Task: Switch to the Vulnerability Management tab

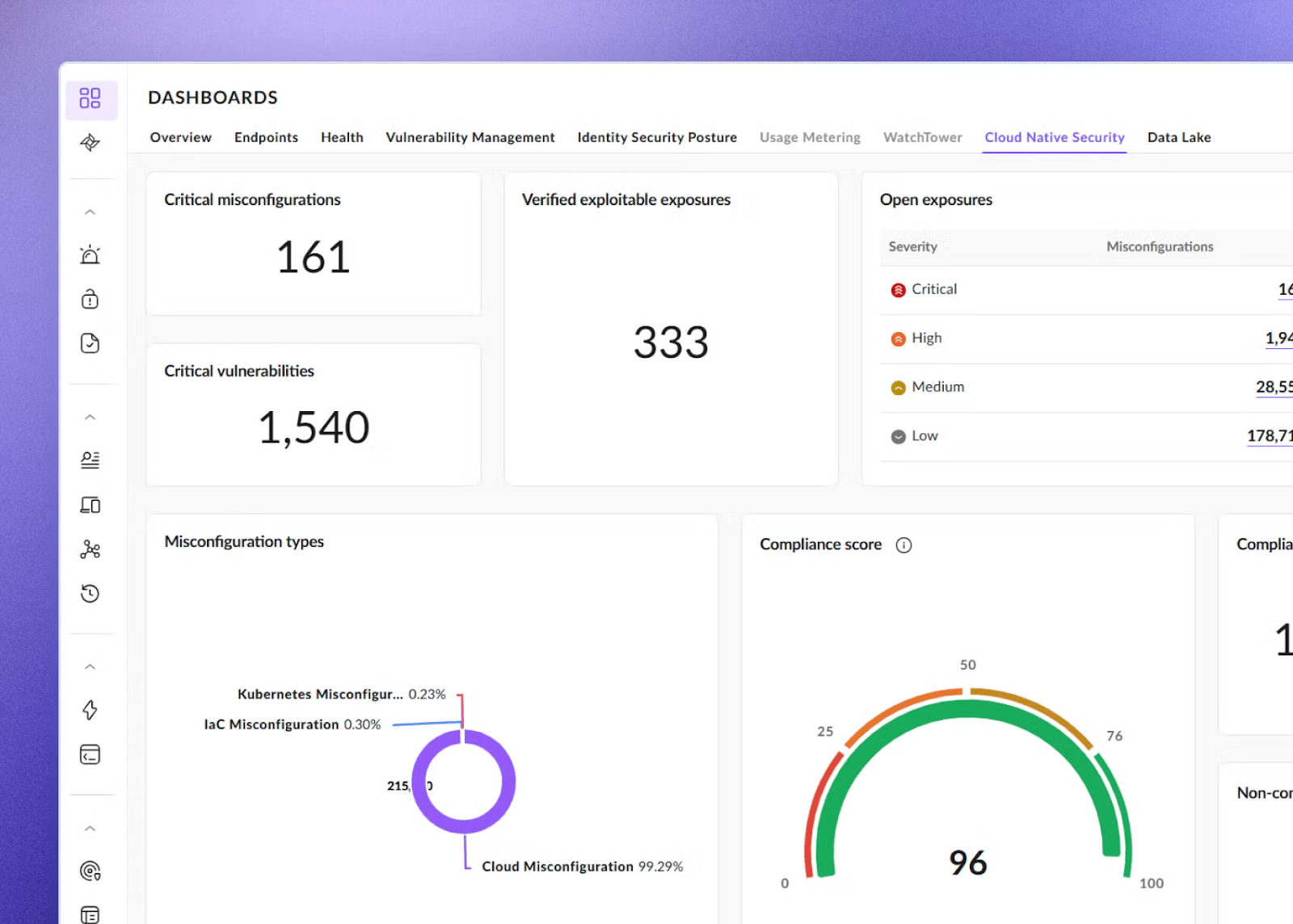Action: (x=470, y=137)
